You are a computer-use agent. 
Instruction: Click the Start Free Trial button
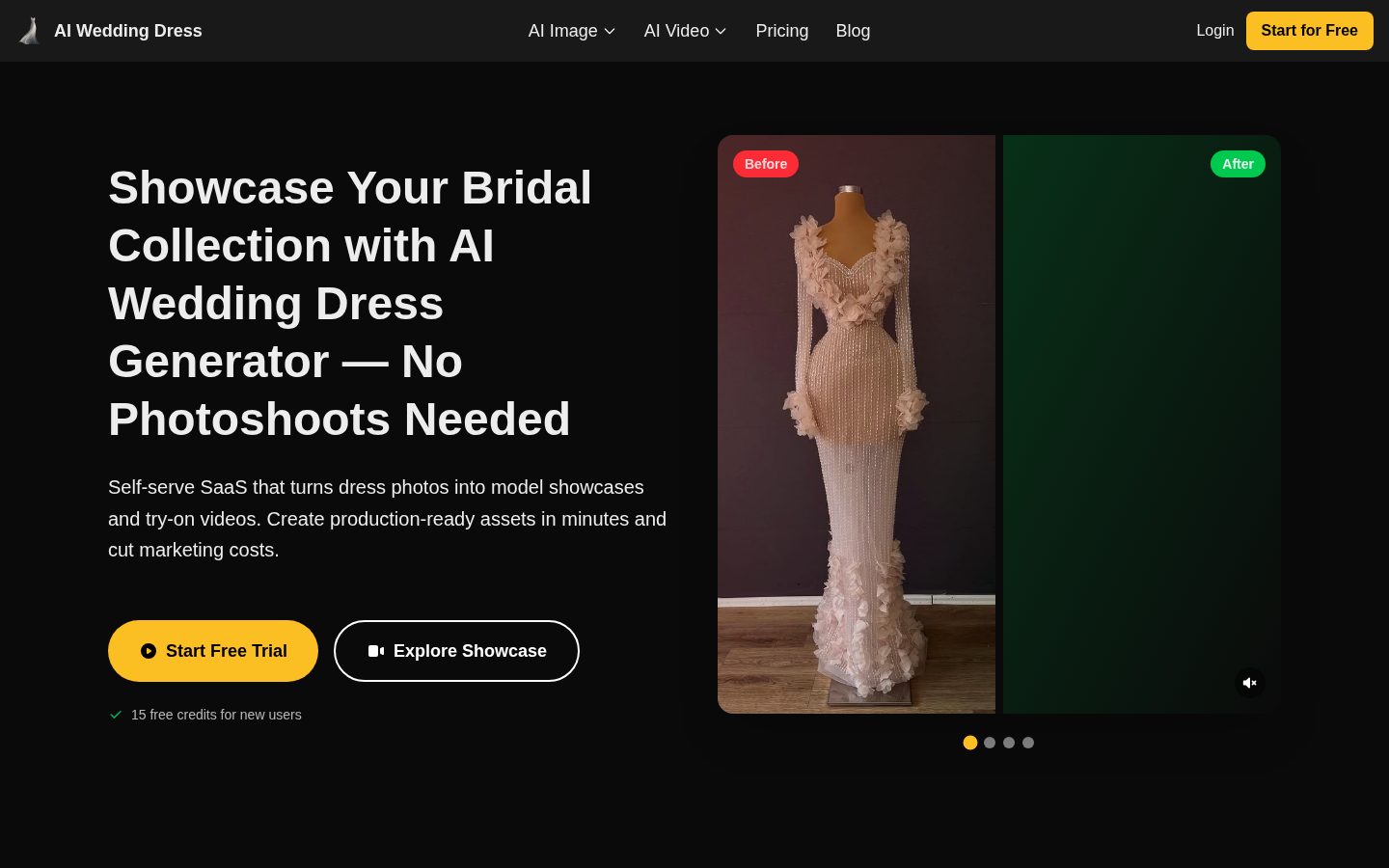click(213, 651)
